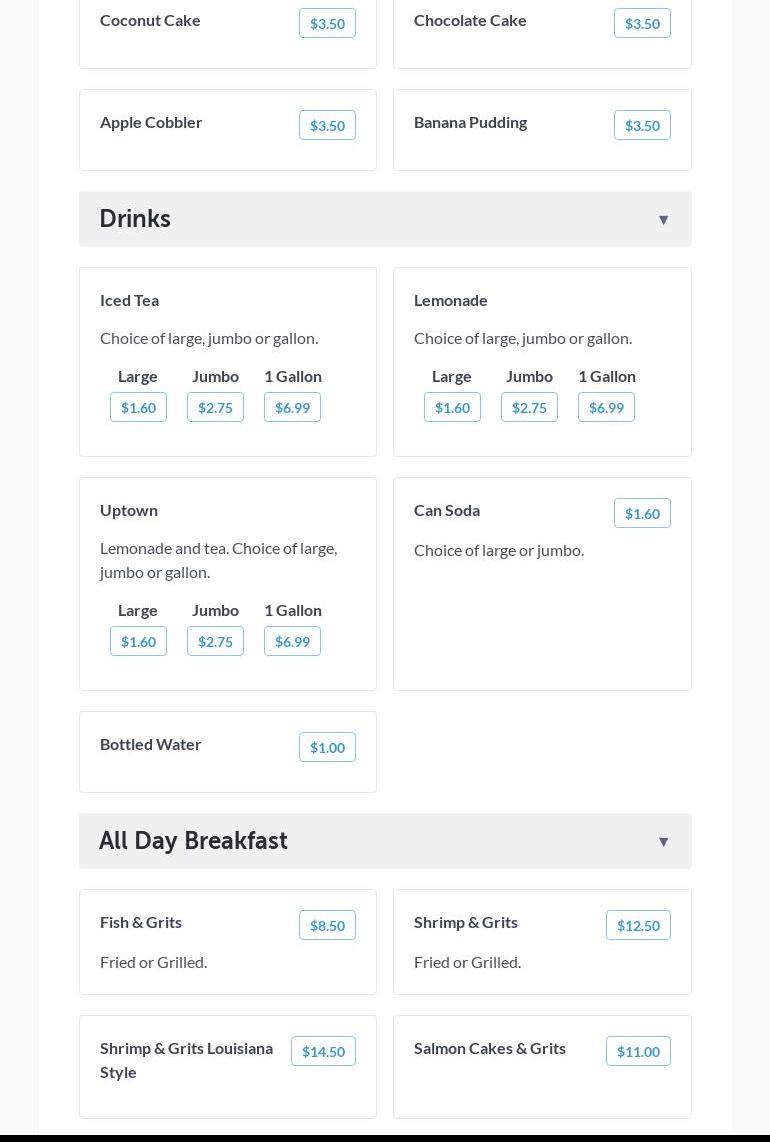Choose Iced Tea 1 Gallon $6.99
Viewport: 770px width, 1142px height.
292,407
